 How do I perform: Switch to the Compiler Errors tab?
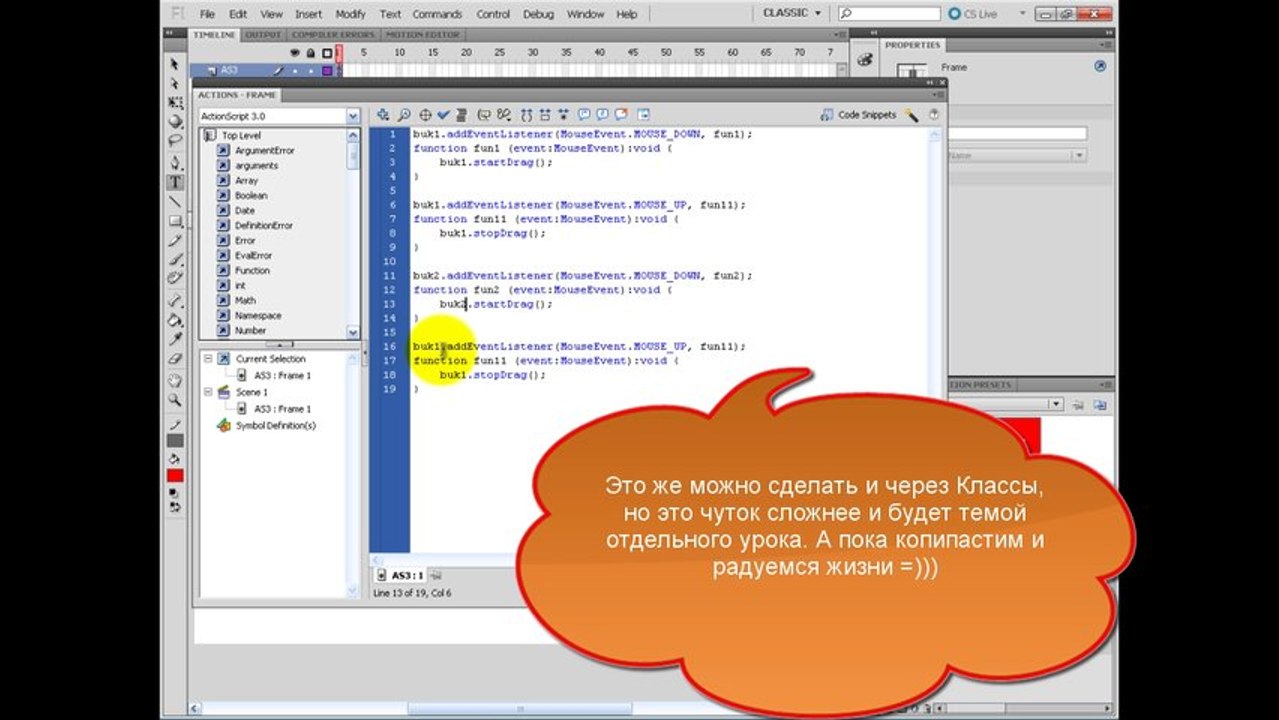(x=333, y=35)
